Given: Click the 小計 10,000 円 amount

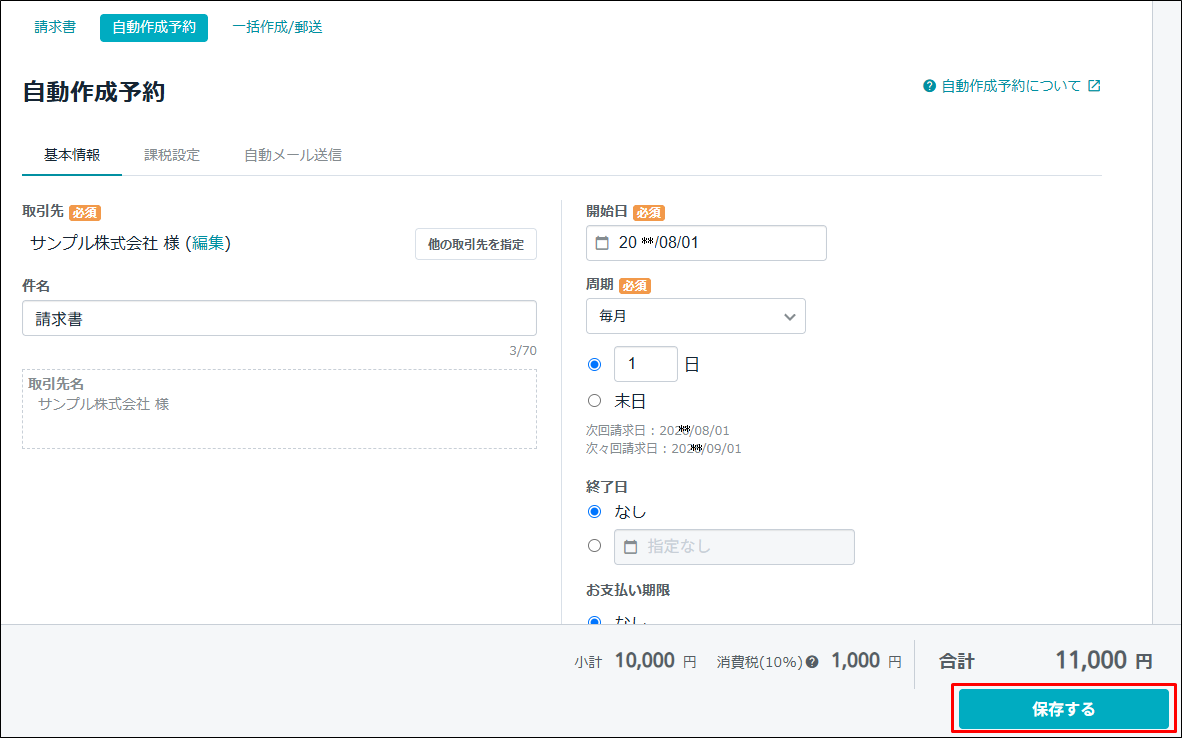Looking at the screenshot, I should (656, 661).
